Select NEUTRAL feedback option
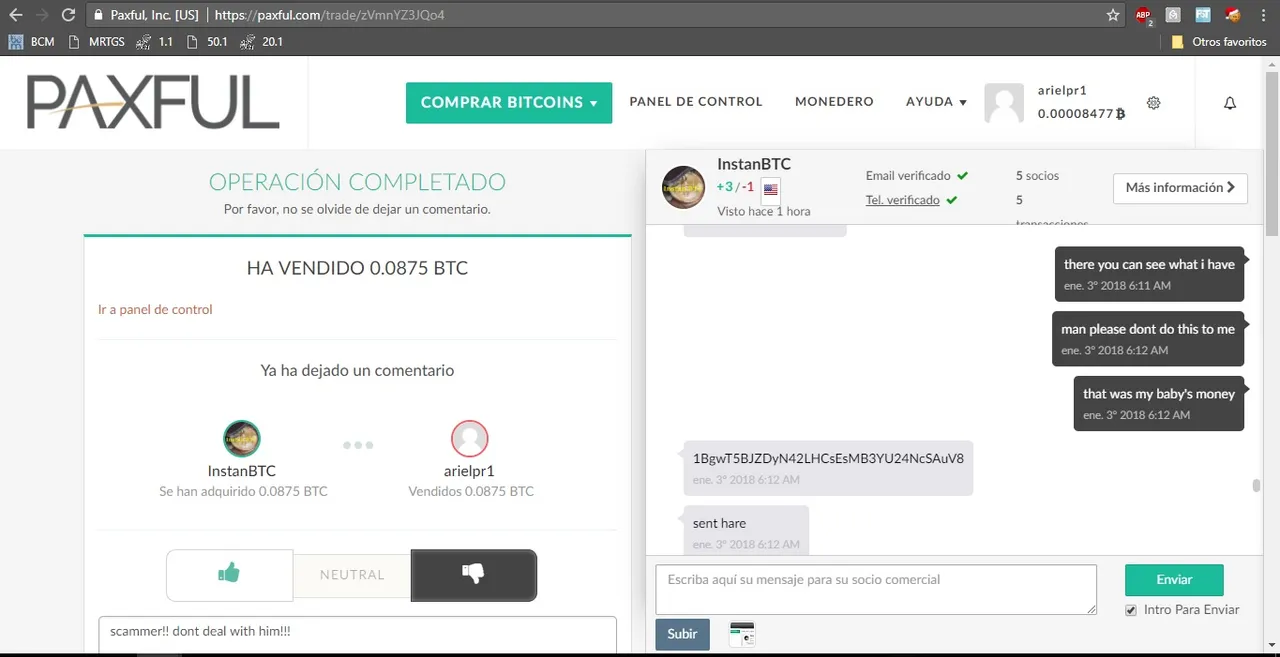The image size is (1280, 657). point(352,575)
